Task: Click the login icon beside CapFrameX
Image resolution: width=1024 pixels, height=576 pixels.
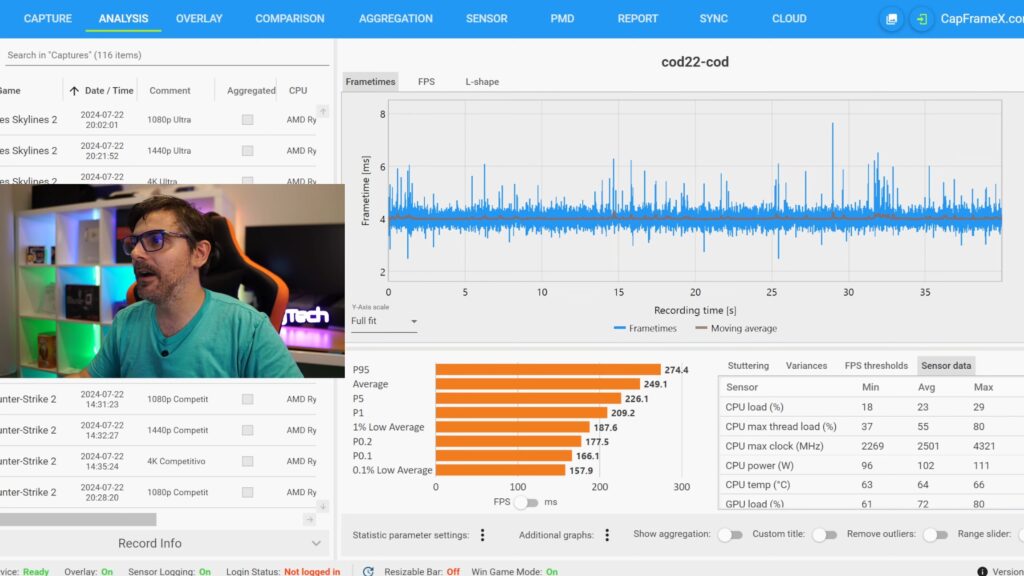Action: click(921, 19)
